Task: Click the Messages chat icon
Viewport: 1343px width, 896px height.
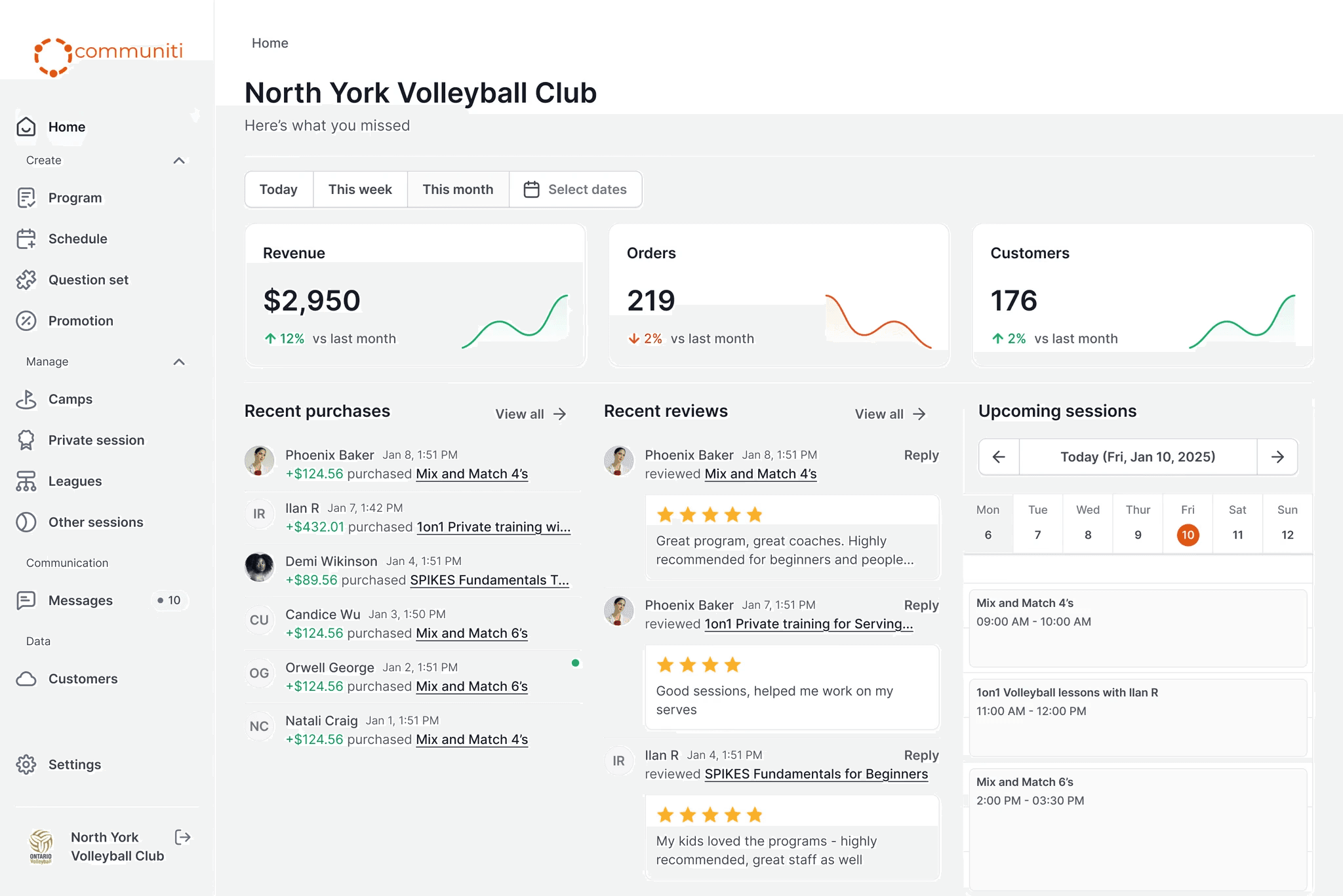Action: 26,600
